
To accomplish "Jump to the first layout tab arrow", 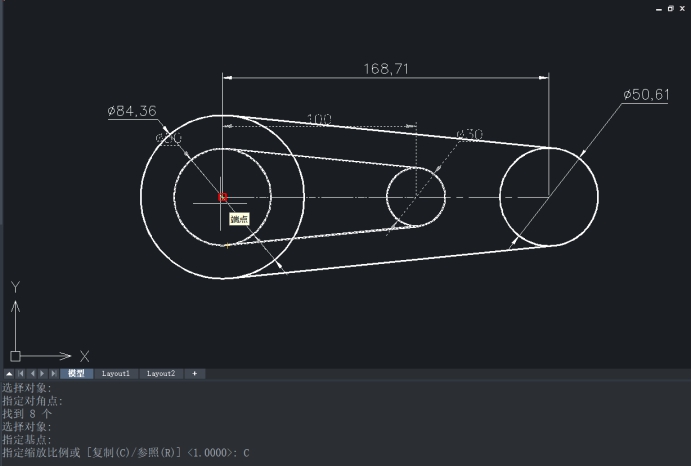I will click(20, 373).
